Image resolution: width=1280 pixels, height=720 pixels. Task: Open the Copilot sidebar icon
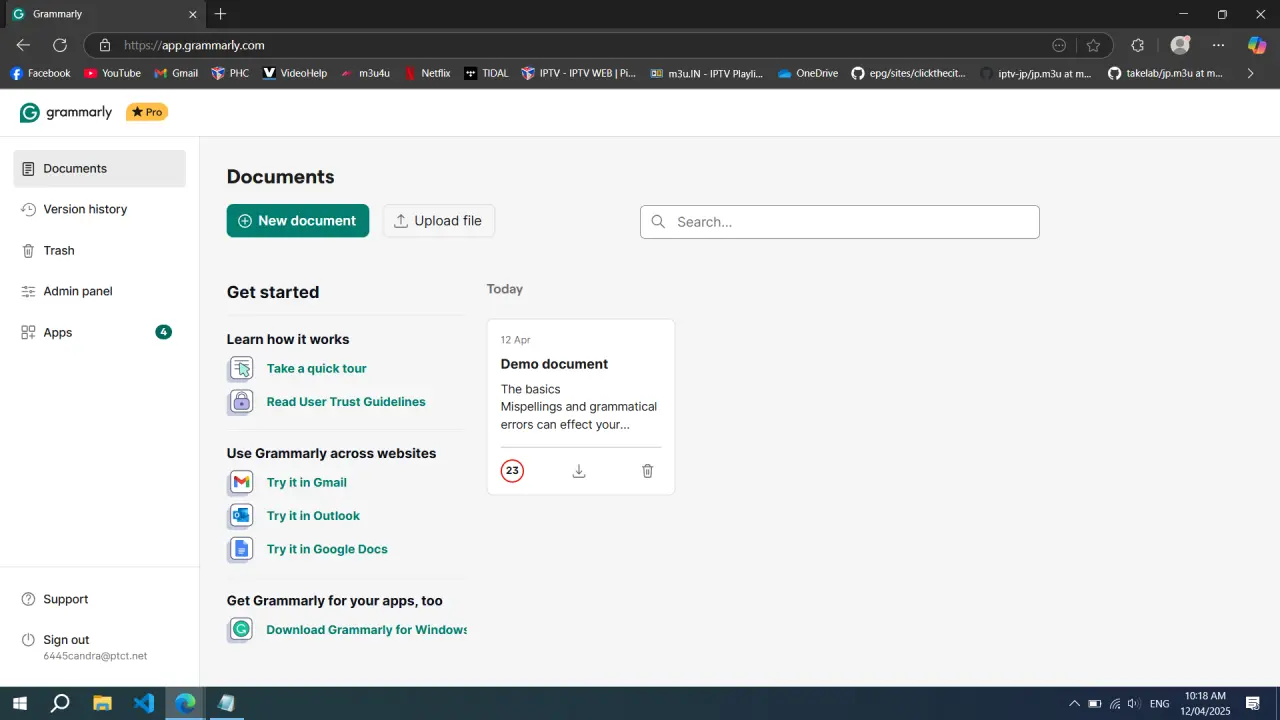tap(1257, 45)
